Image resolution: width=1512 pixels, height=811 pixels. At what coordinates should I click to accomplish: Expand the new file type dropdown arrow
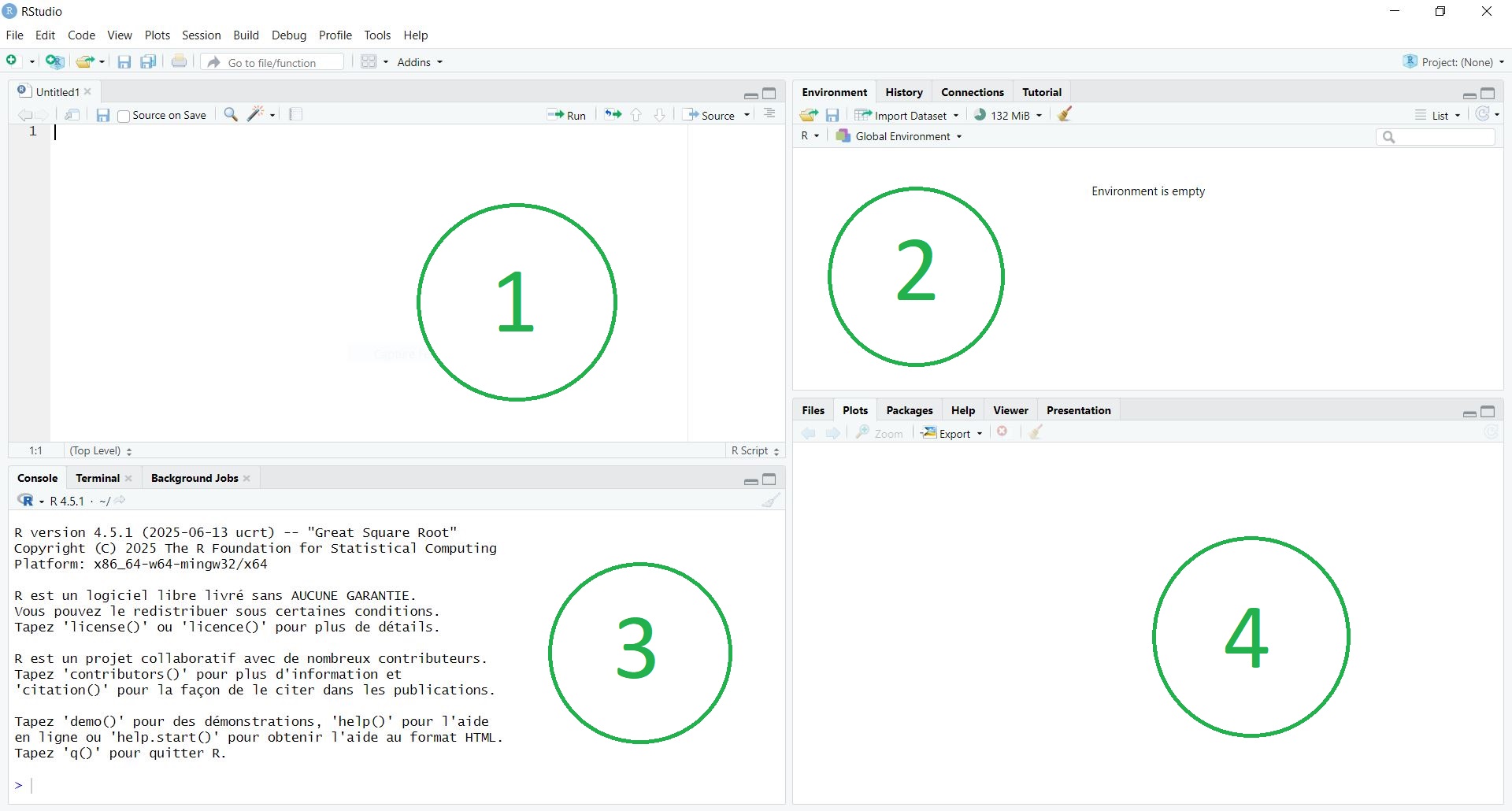point(32,62)
